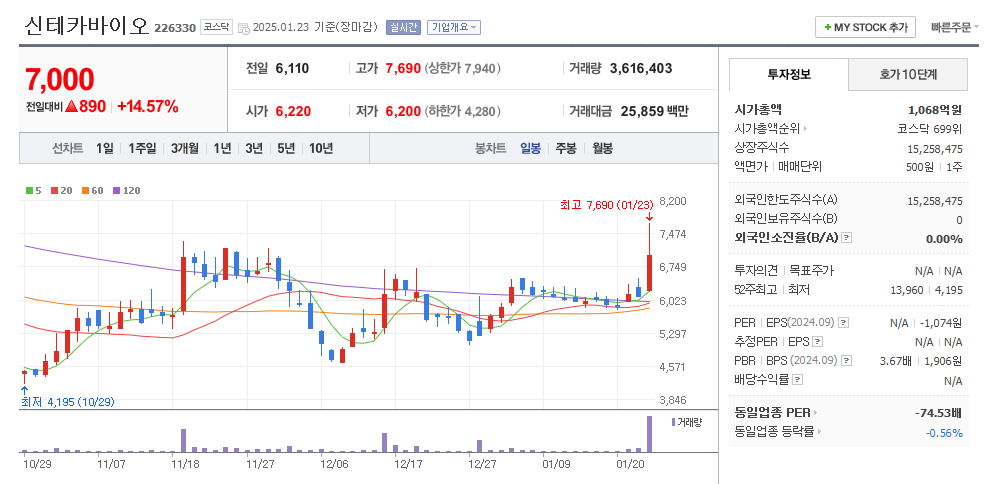Click the 동일업종 PER link
Viewport: 988px width, 484px height.
pyautogui.click(x=773, y=413)
